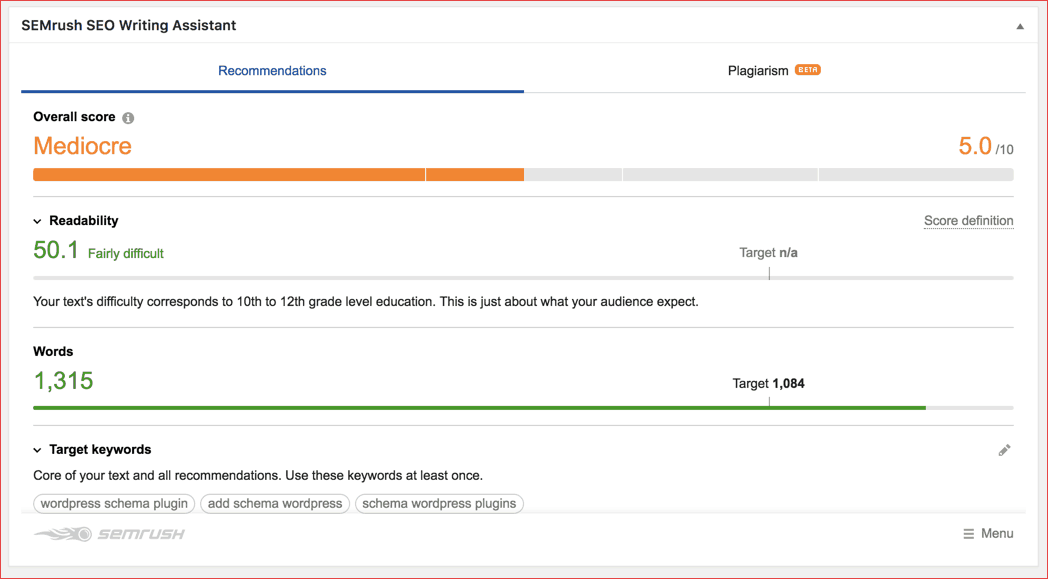
Task: Click the 1,315 word count
Action: point(63,381)
